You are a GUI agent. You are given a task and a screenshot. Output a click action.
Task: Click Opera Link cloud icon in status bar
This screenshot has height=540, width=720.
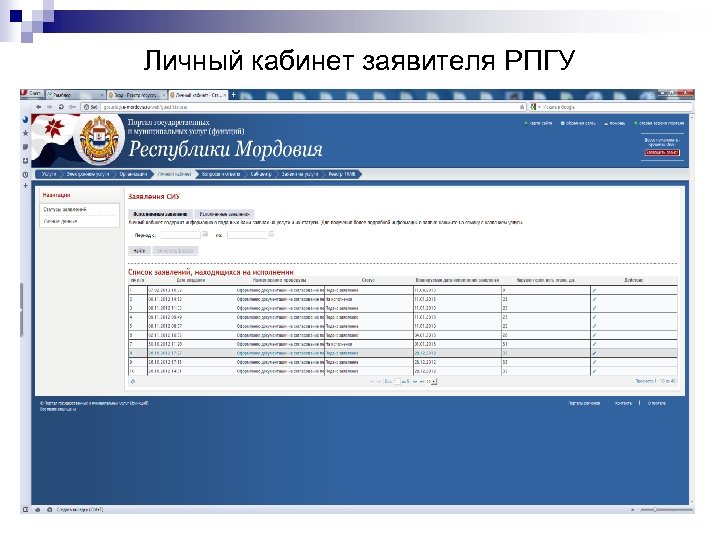coord(38,509)
